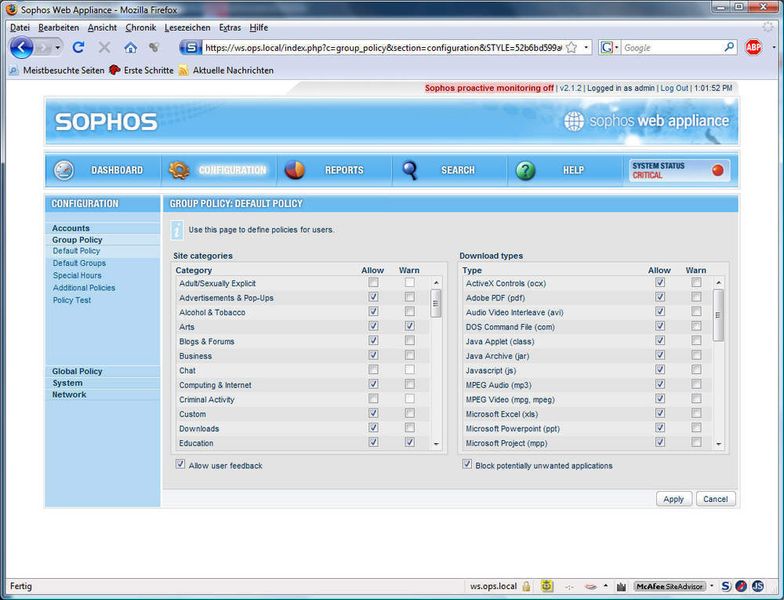Expand the Global Policy section in sidebar
784x600 pixels.
77,372
